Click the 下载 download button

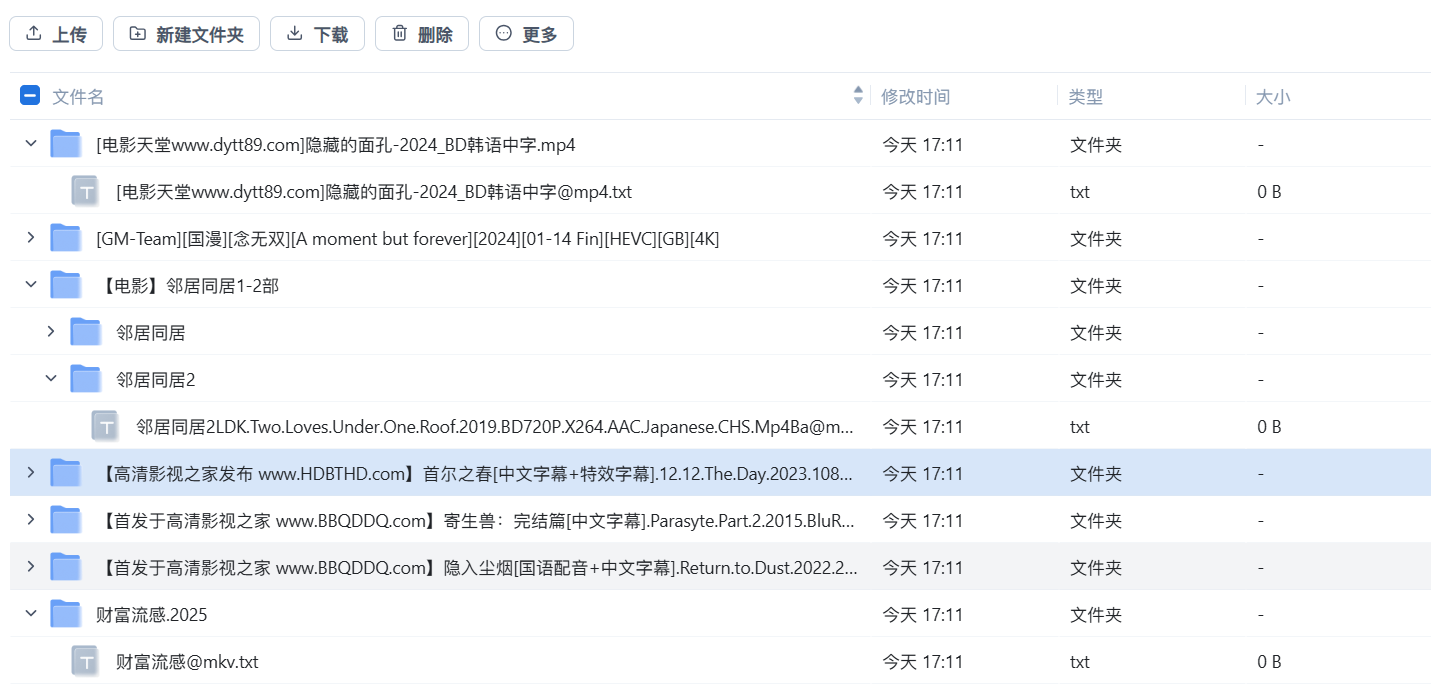pyautogui.click(x=317, y=34)
